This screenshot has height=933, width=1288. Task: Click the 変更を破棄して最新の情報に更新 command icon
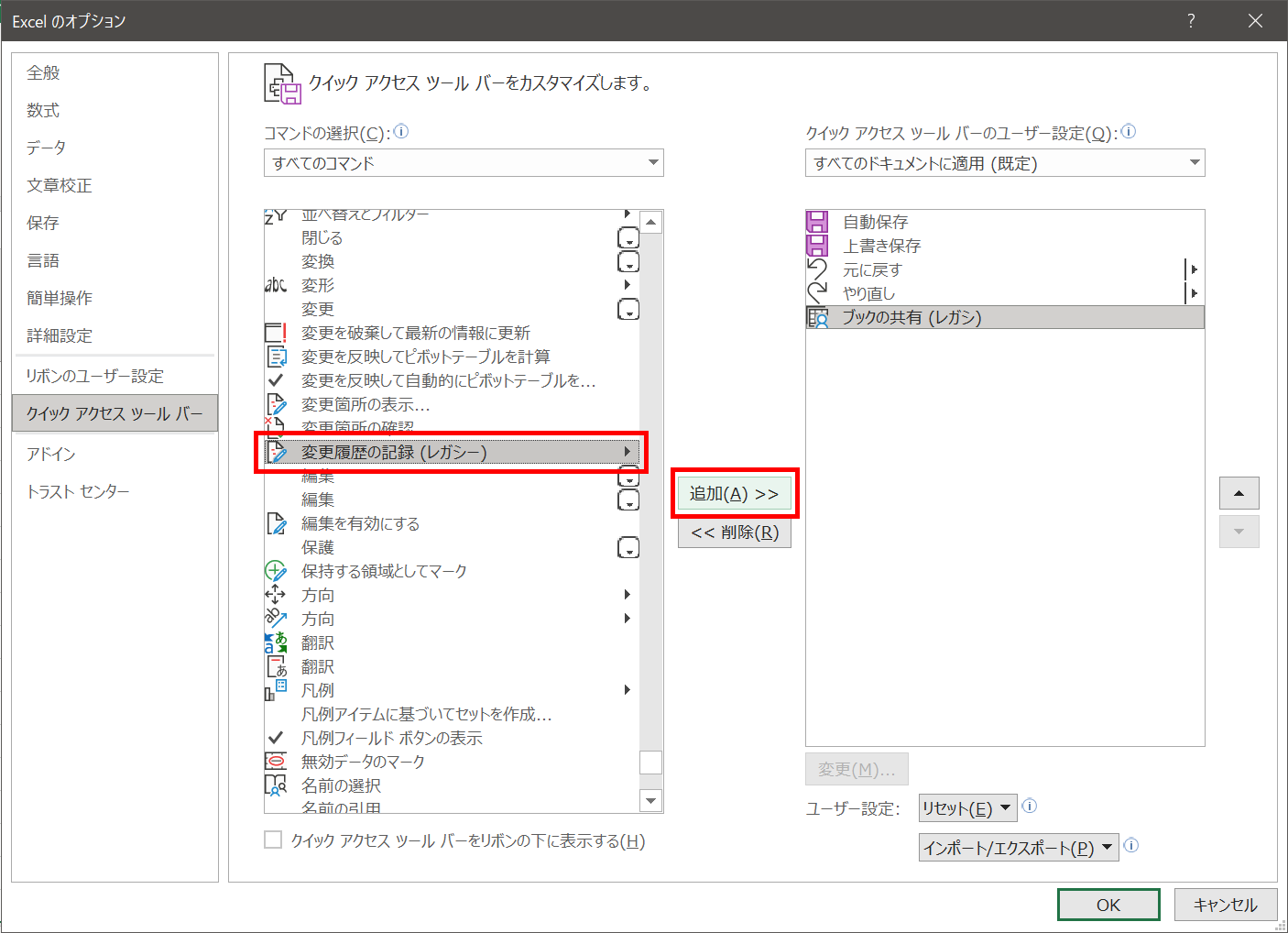[x=276, y=333]
